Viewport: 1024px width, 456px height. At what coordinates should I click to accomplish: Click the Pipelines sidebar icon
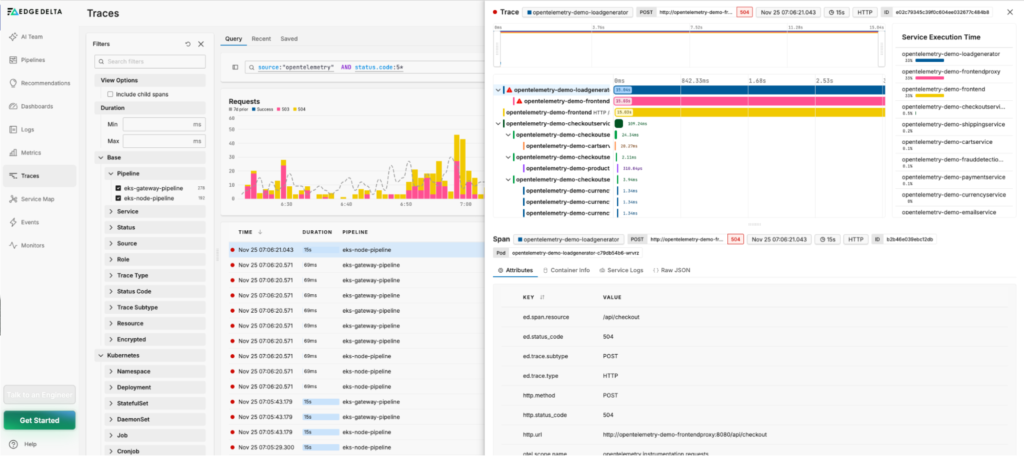(x=13, y=60)
